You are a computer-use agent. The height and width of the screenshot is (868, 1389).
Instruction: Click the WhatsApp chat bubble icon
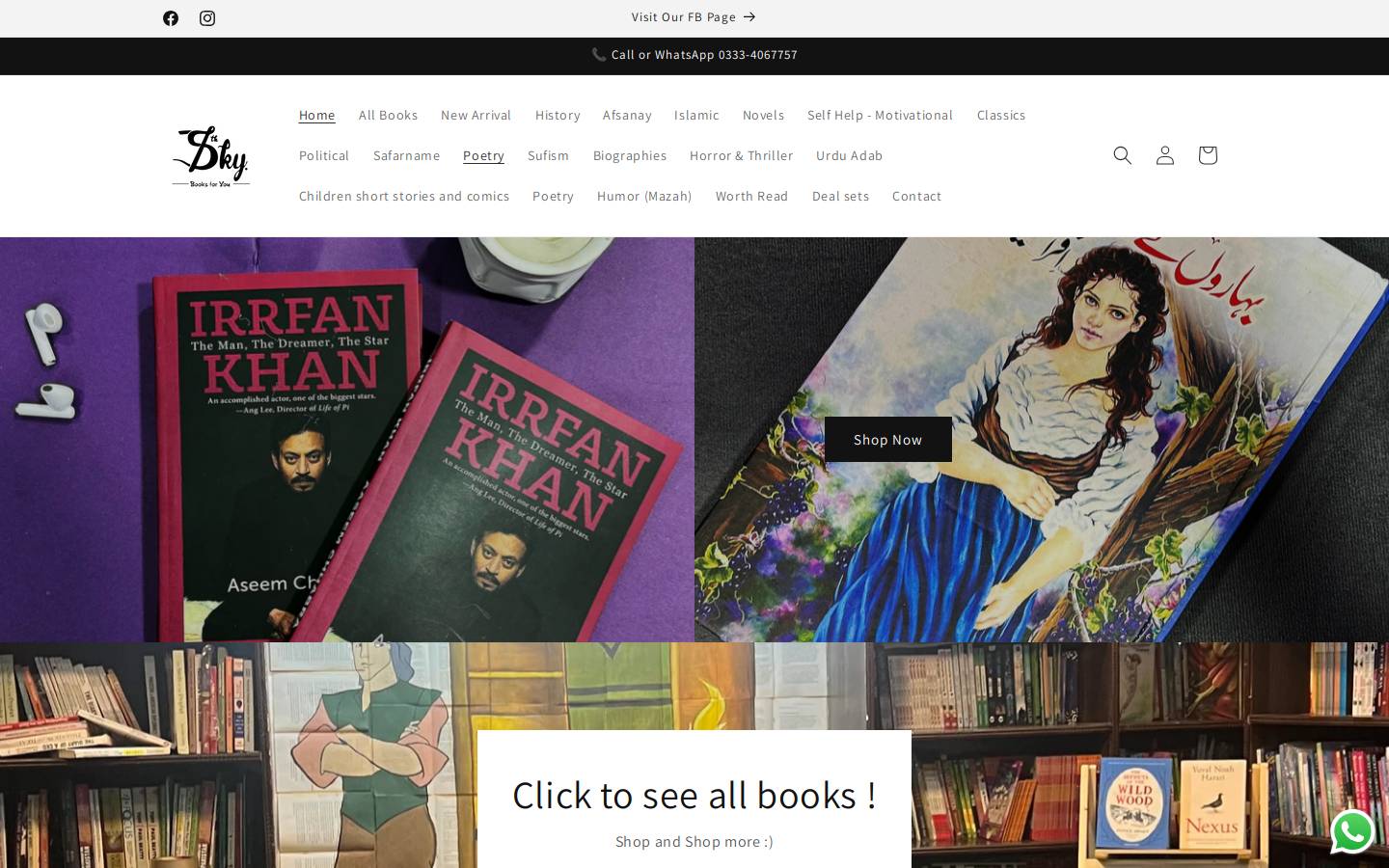pyautogui.click(x=1352, y=831)
